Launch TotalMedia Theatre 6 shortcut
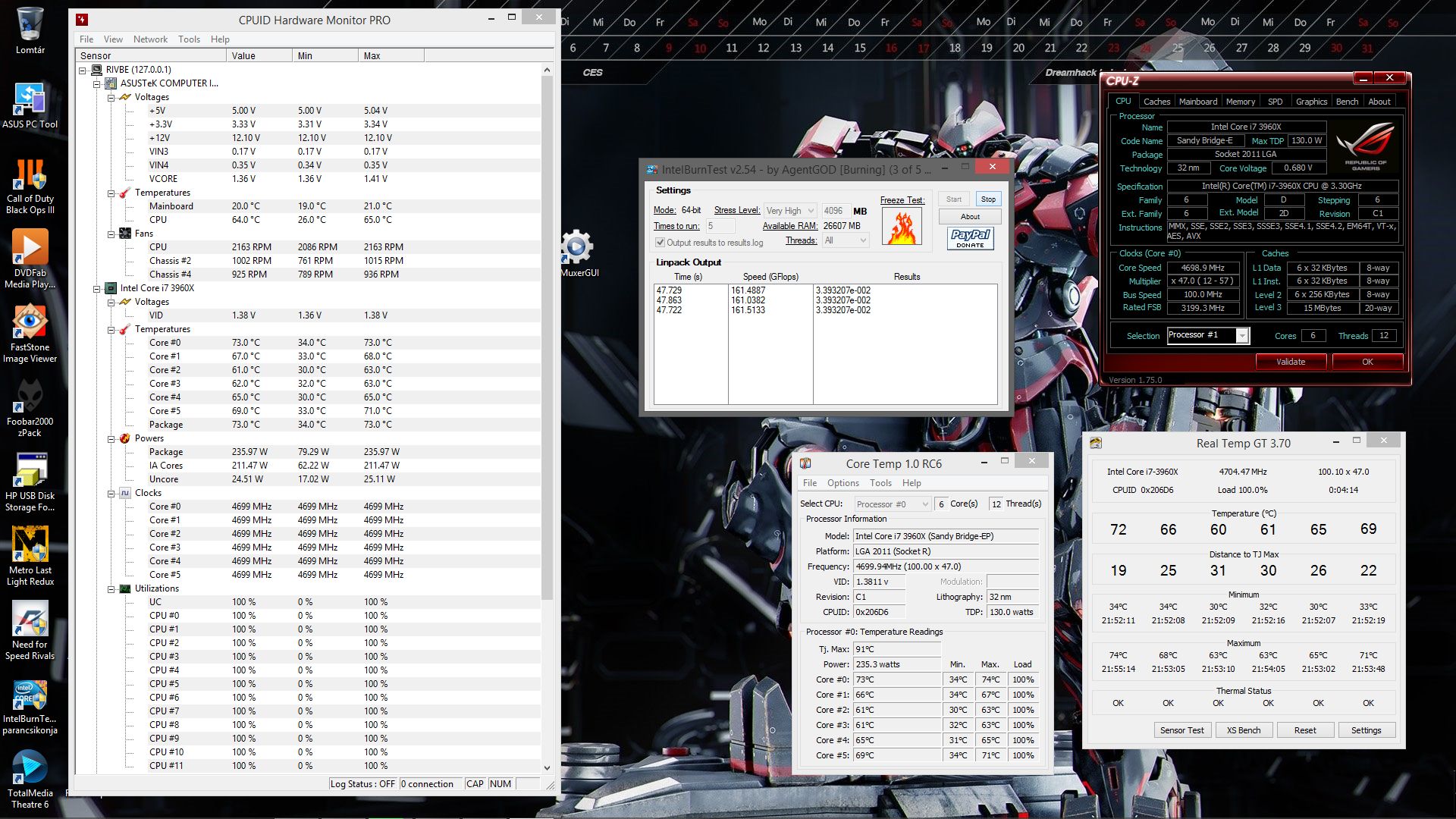Viewport: 1456px width, 819px height. pyautogui.click(x=30, y=780)
